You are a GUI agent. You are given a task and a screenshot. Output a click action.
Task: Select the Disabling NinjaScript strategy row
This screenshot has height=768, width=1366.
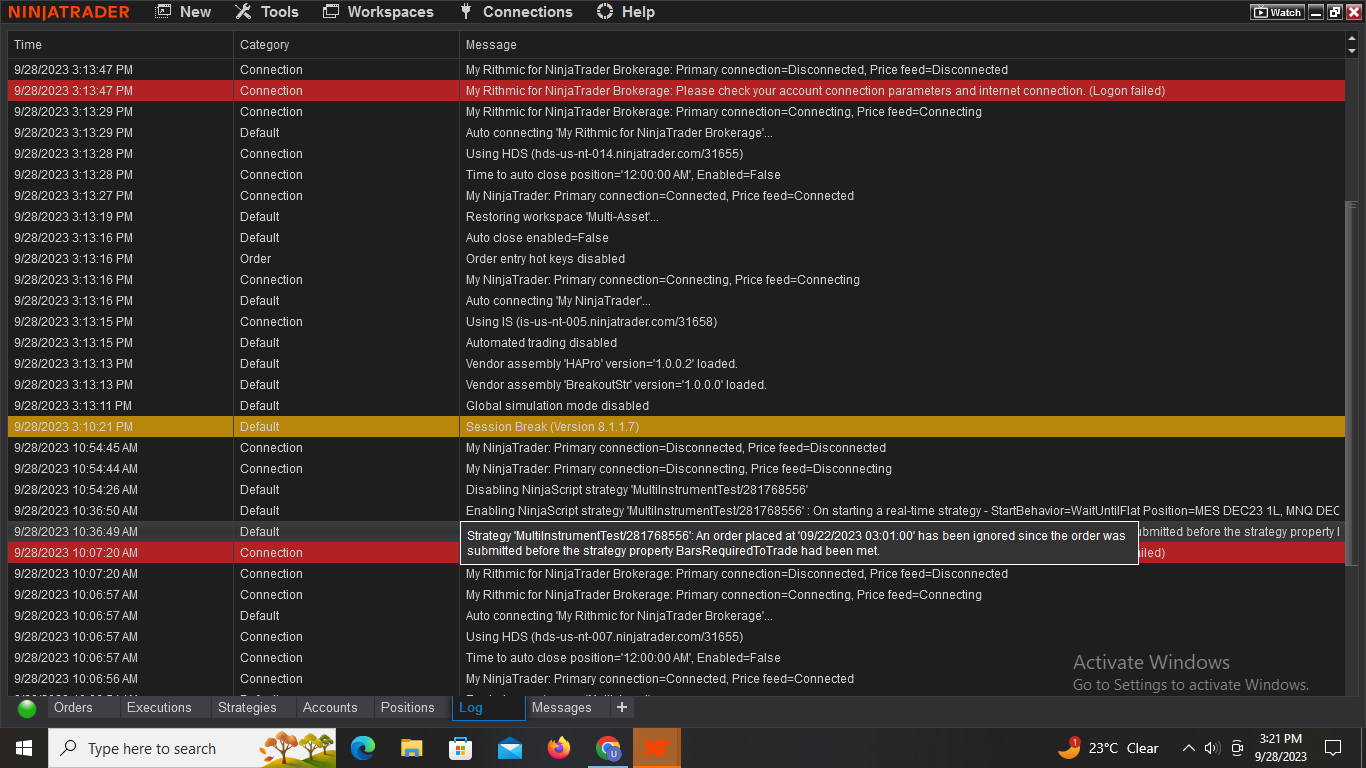(x=676, y=490)
